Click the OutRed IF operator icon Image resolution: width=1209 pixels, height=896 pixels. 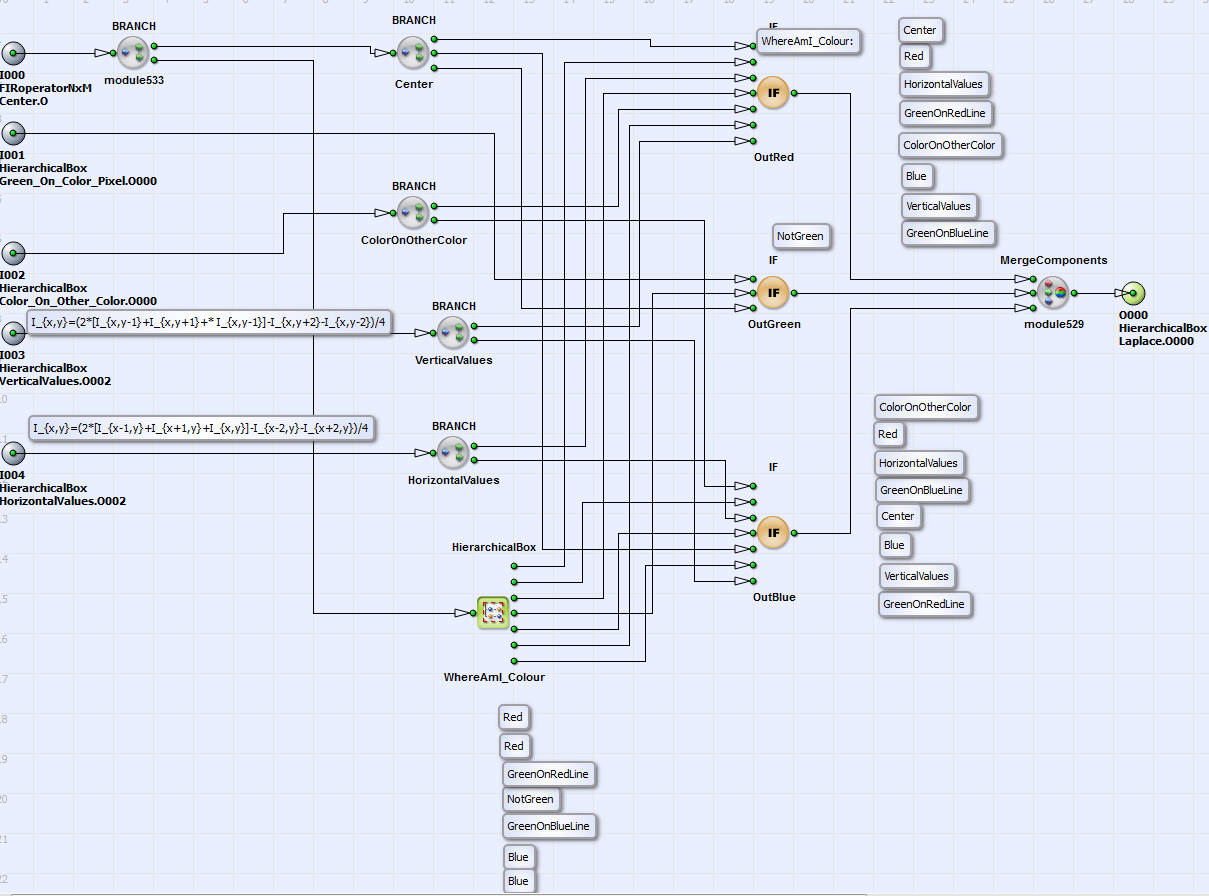[x=773, y=93]
